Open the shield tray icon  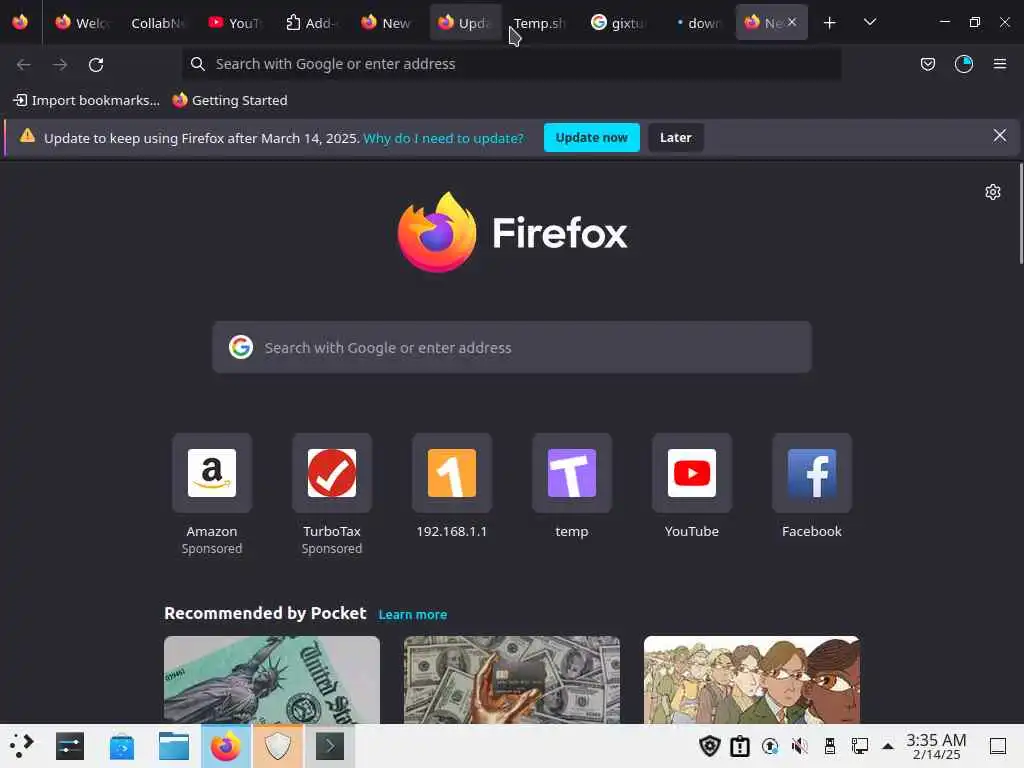pos(709,746)
